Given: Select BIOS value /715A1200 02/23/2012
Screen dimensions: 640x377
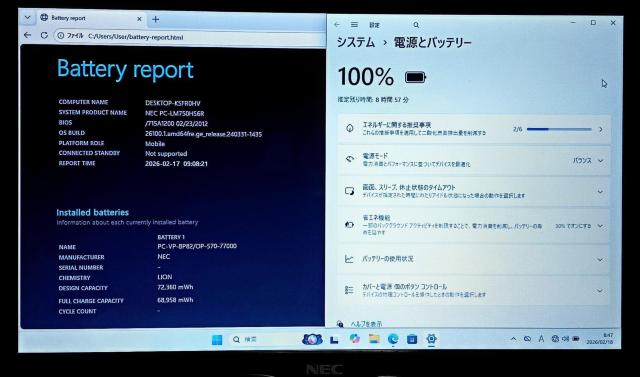Looking at the screenshot, I should coord(176,124).
